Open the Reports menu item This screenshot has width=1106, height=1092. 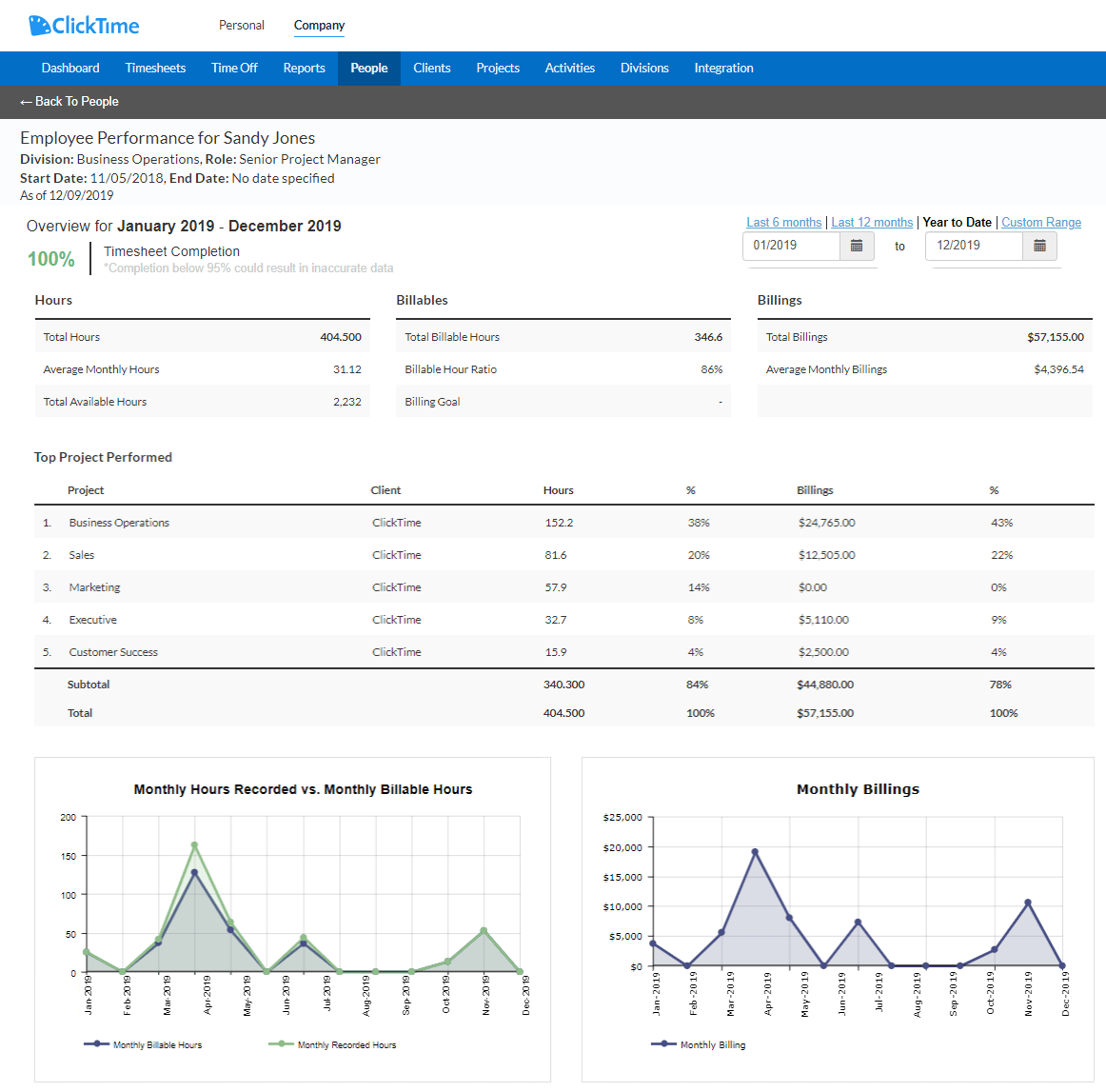click(304, 69)
